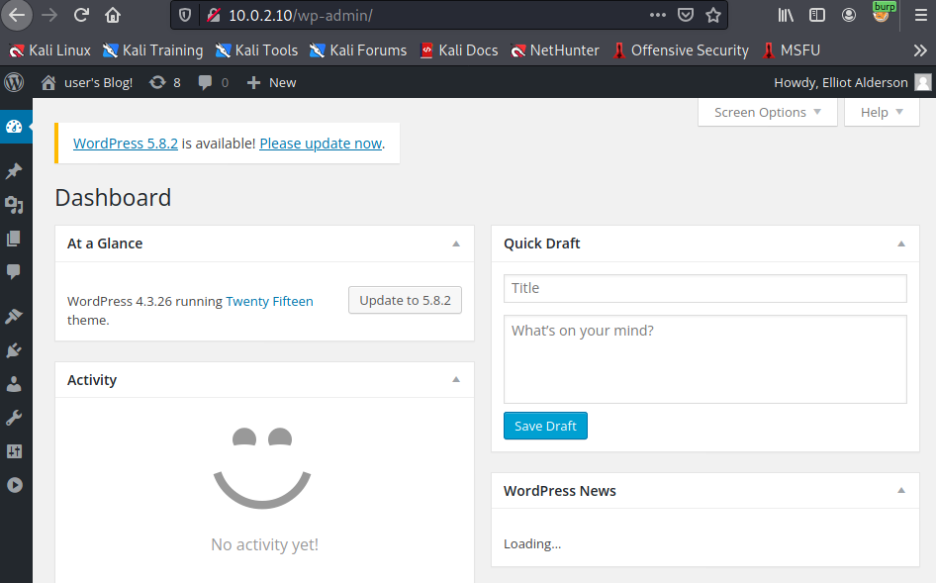Open the browser home page
This screenshot has height=583, width=936.
(x=113, y=15)
